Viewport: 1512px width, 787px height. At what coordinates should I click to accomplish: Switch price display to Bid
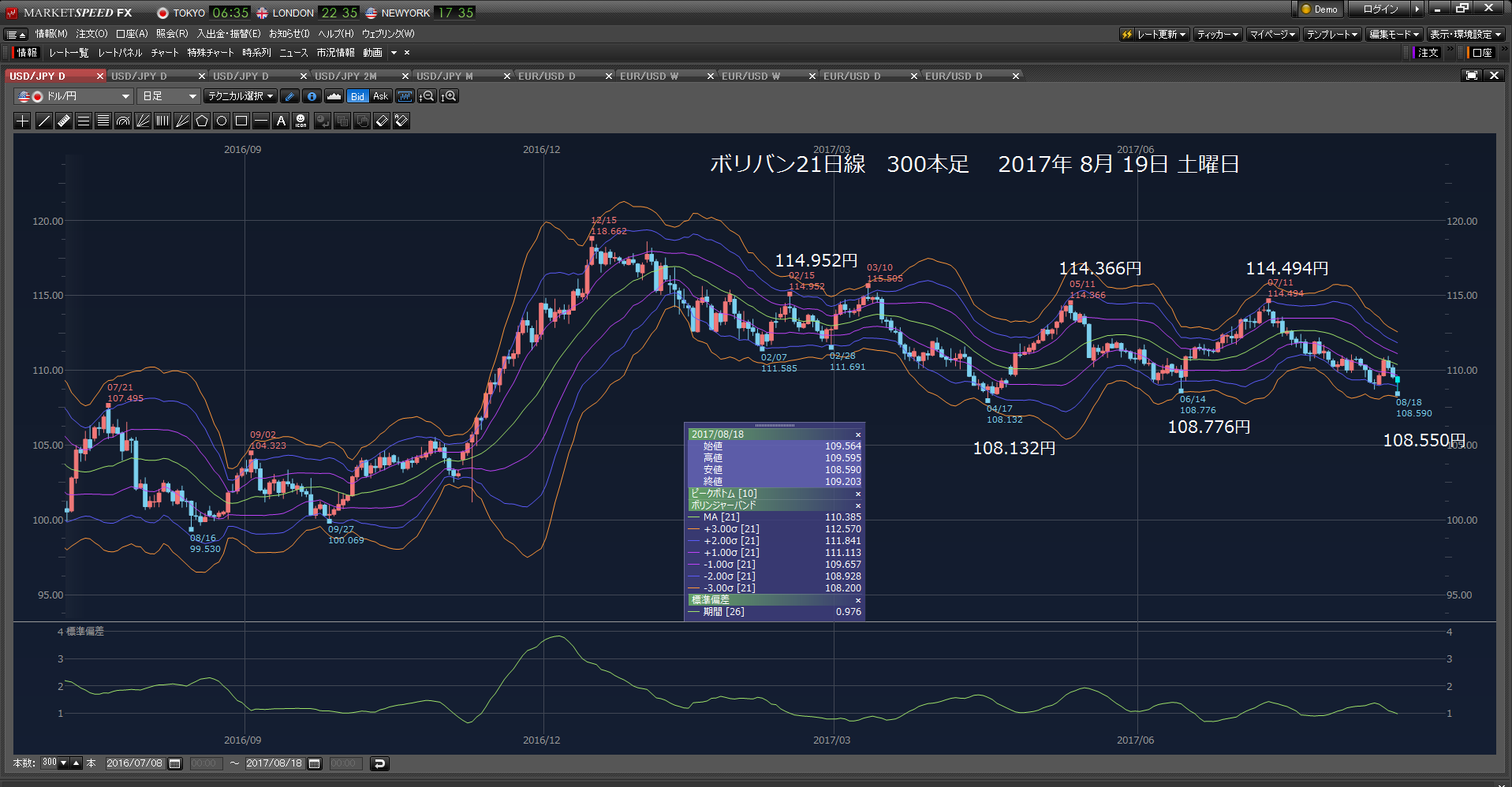point(358,96)
